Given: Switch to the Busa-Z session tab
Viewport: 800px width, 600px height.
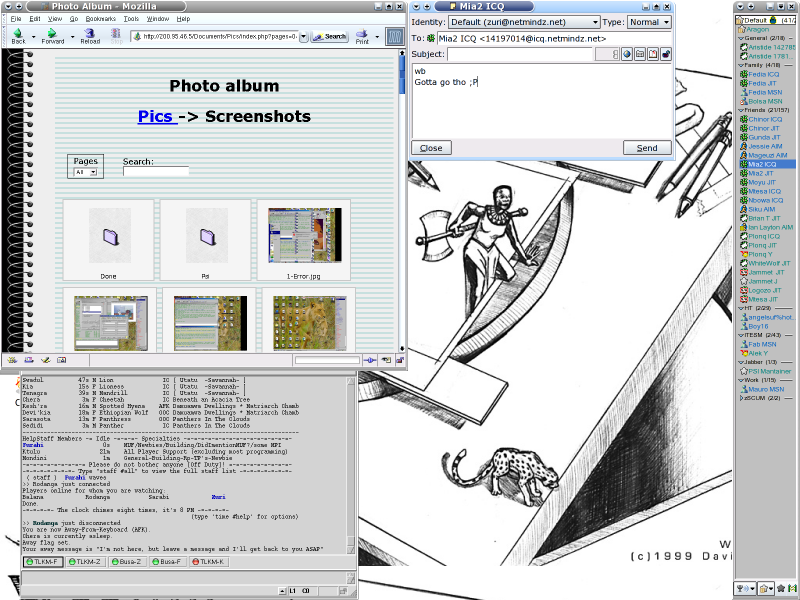Looking at the screenshot, I should pos(124,562).
